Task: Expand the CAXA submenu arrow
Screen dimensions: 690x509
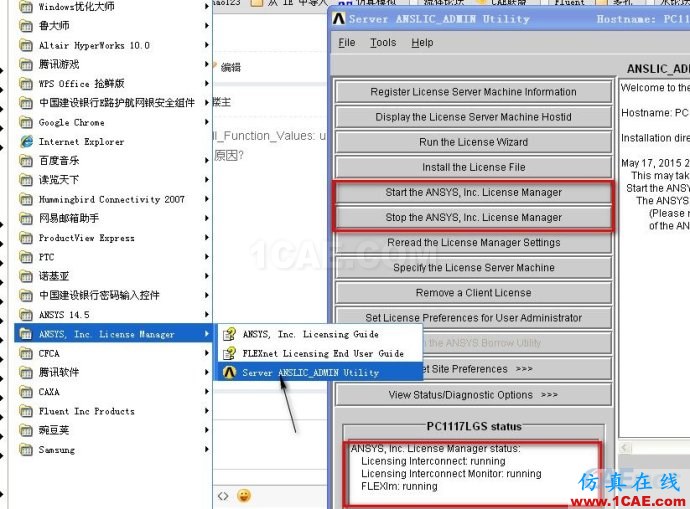Action: [x=206, y=392]
